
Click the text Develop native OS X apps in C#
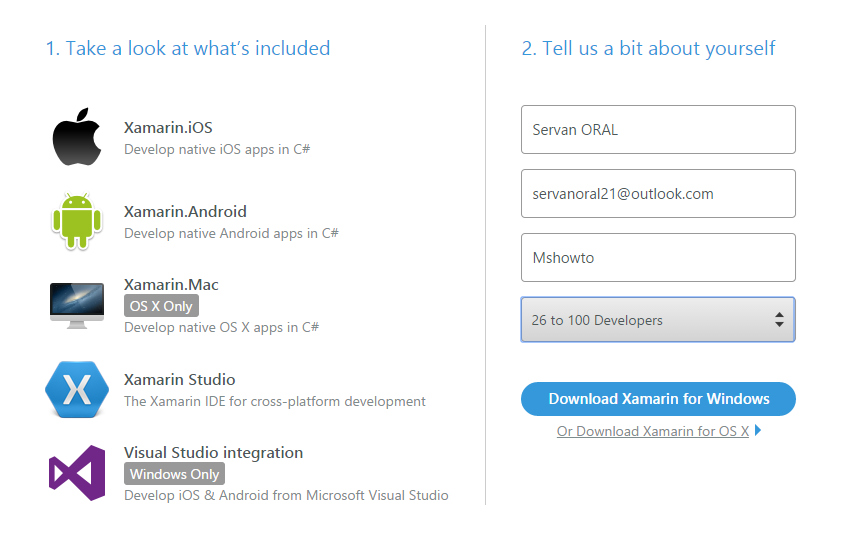coord(221,328)
